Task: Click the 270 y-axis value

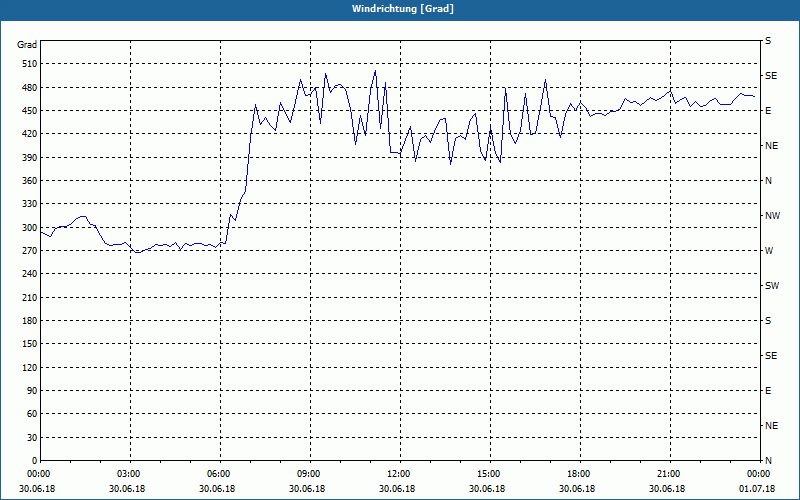Action: click(x=30, y=251)
